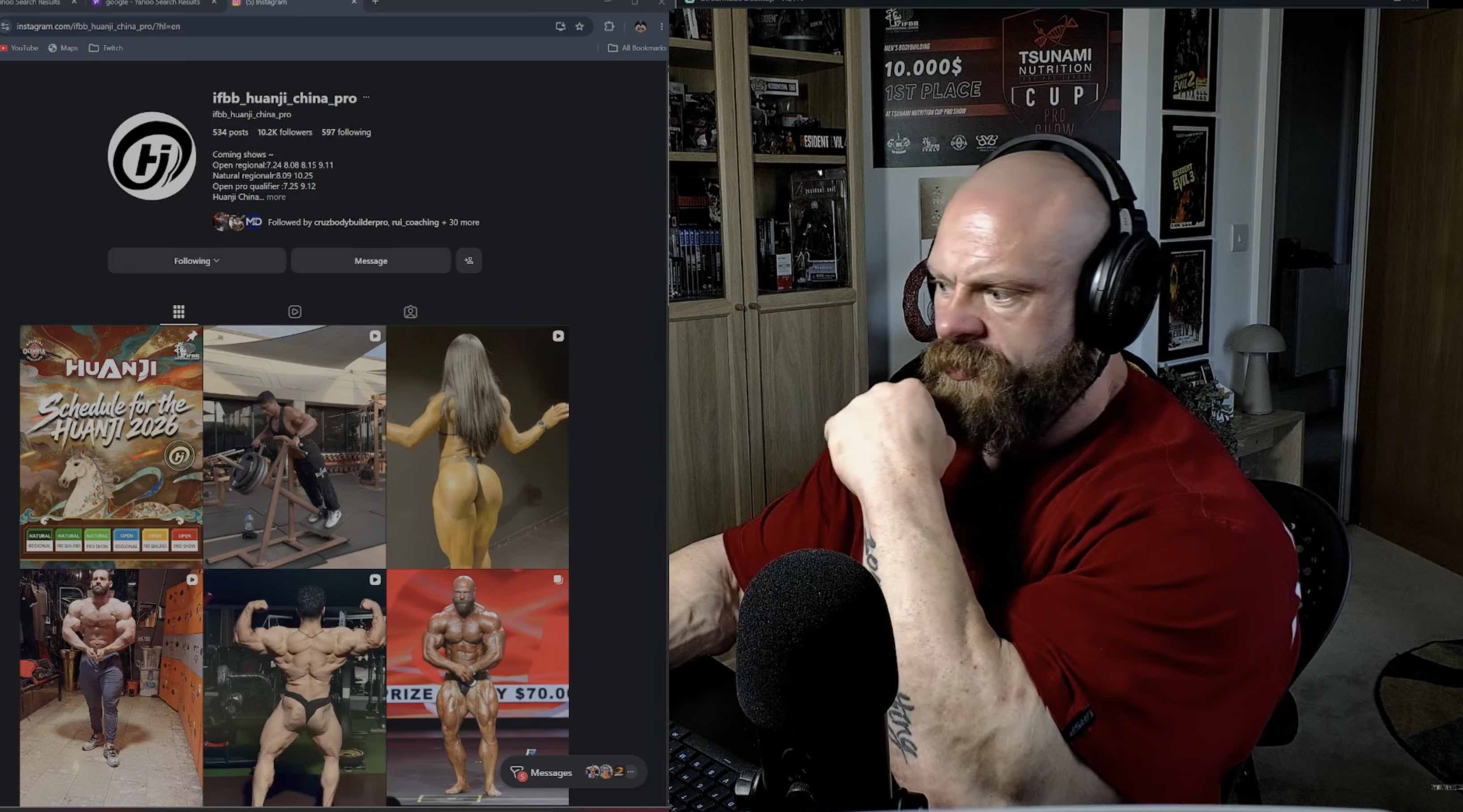Switch to the Reels tab icon
The height and width of the screenshot is (812, 1463).
tap(295, 312)
